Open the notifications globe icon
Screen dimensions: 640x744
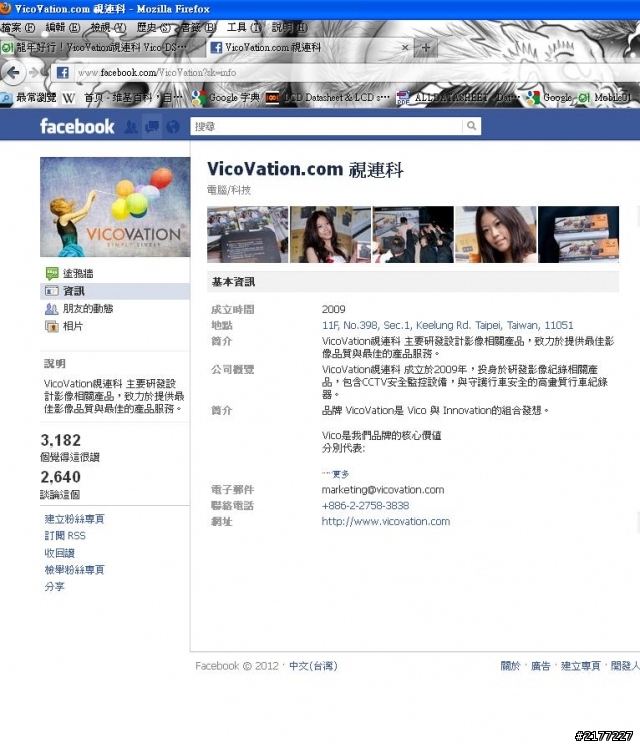point(173,127)
